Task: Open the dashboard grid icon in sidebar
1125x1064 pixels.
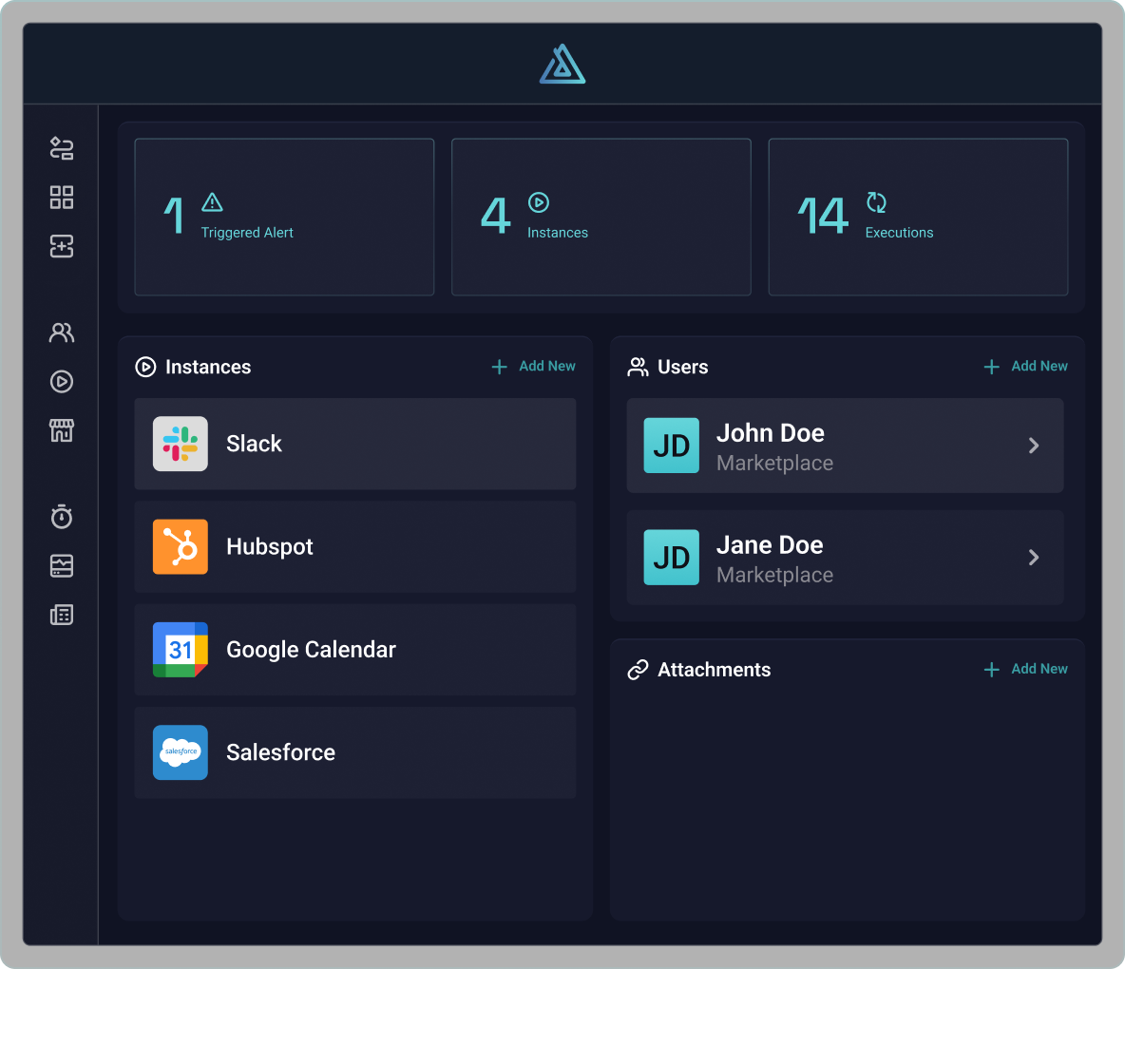Action: [62, 198]
